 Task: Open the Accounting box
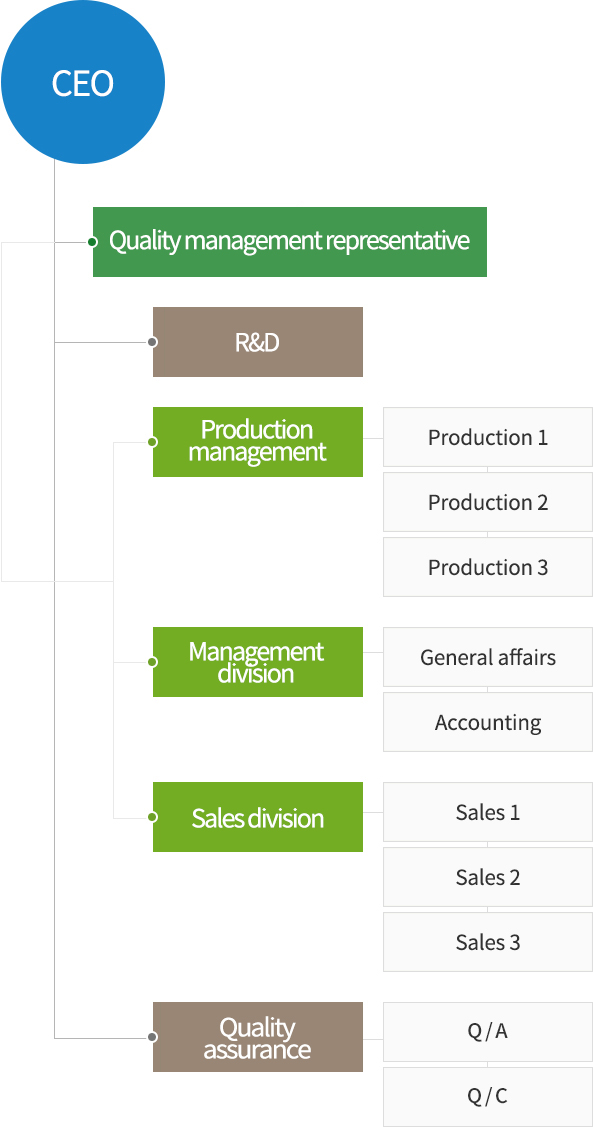pyautogui.click(x=488, y=722)
